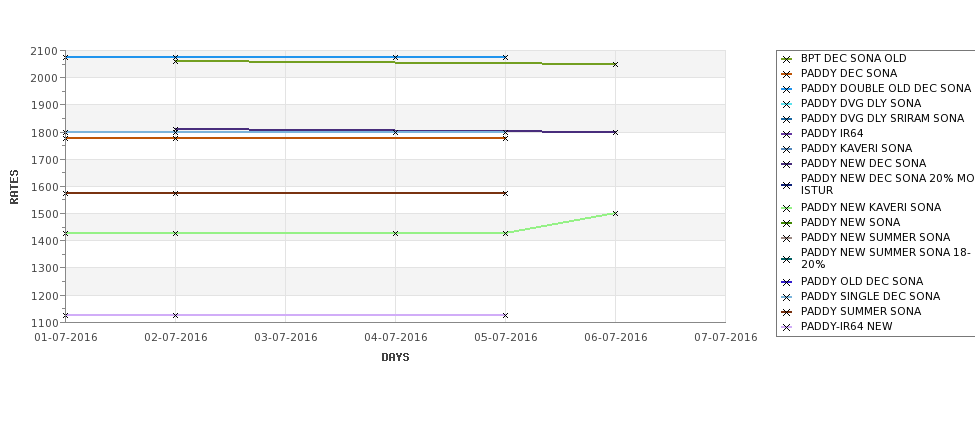Click the PADDY SUMMER SONA legend marker

point(787,312)
